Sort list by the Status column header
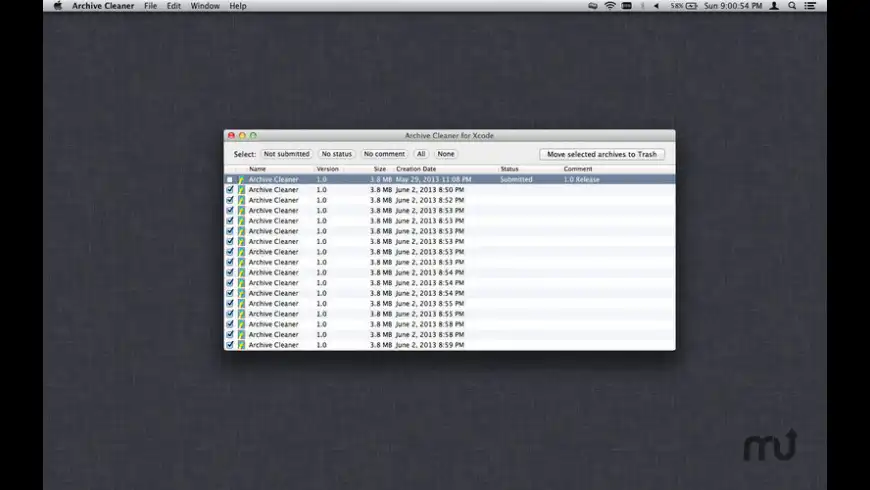870x490 pixels. (509, 169)
